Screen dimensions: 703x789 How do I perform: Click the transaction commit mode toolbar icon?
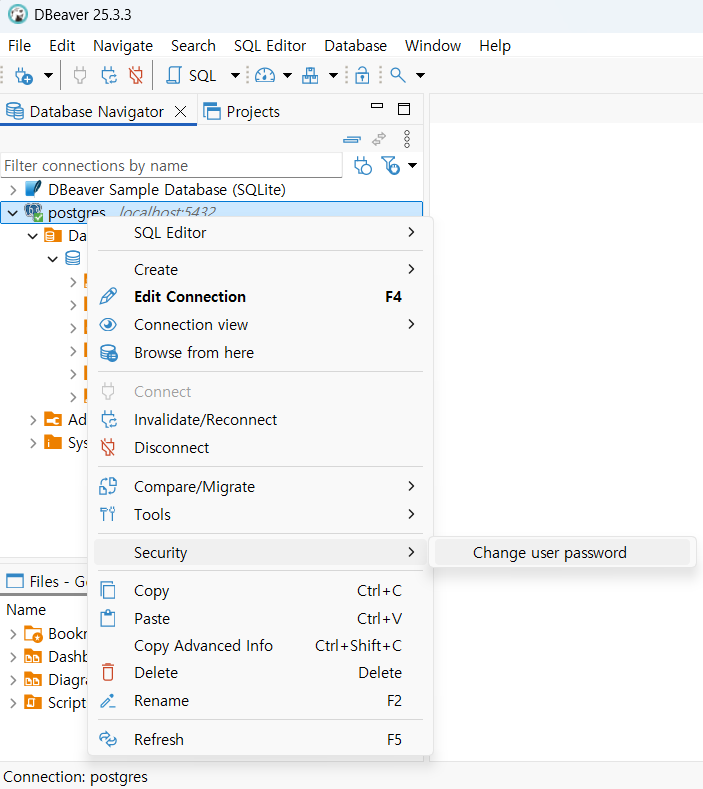(x=310, y=76)
